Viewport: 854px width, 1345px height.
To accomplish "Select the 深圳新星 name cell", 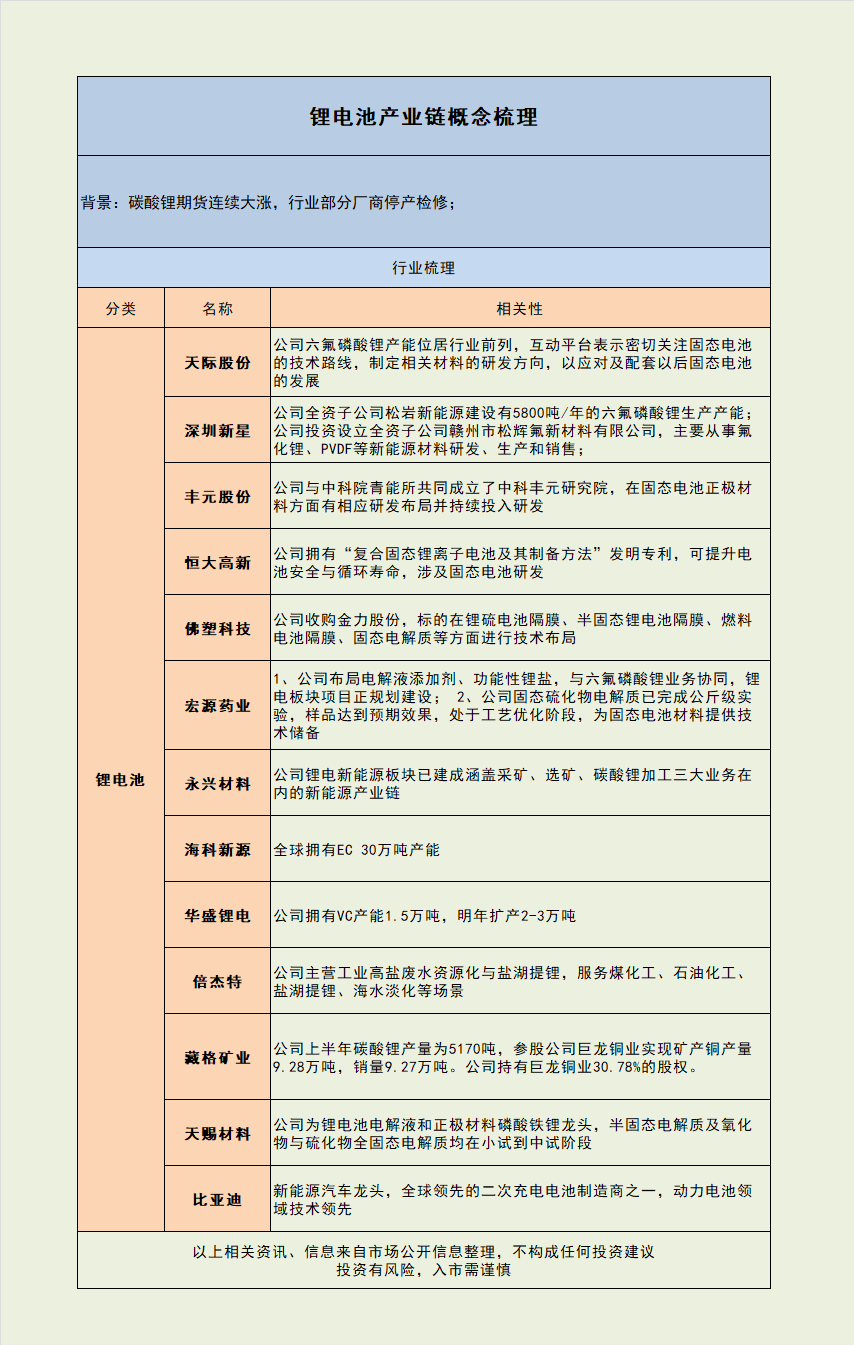I will pos(217,430).
